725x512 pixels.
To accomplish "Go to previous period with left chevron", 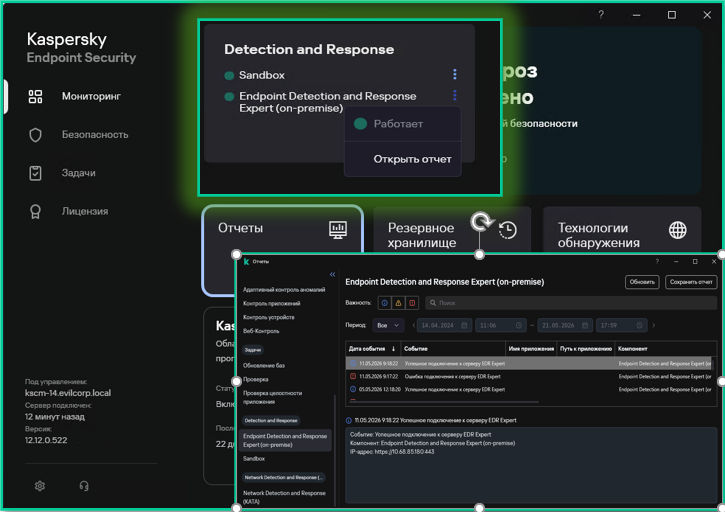I will tap(414, 326).
